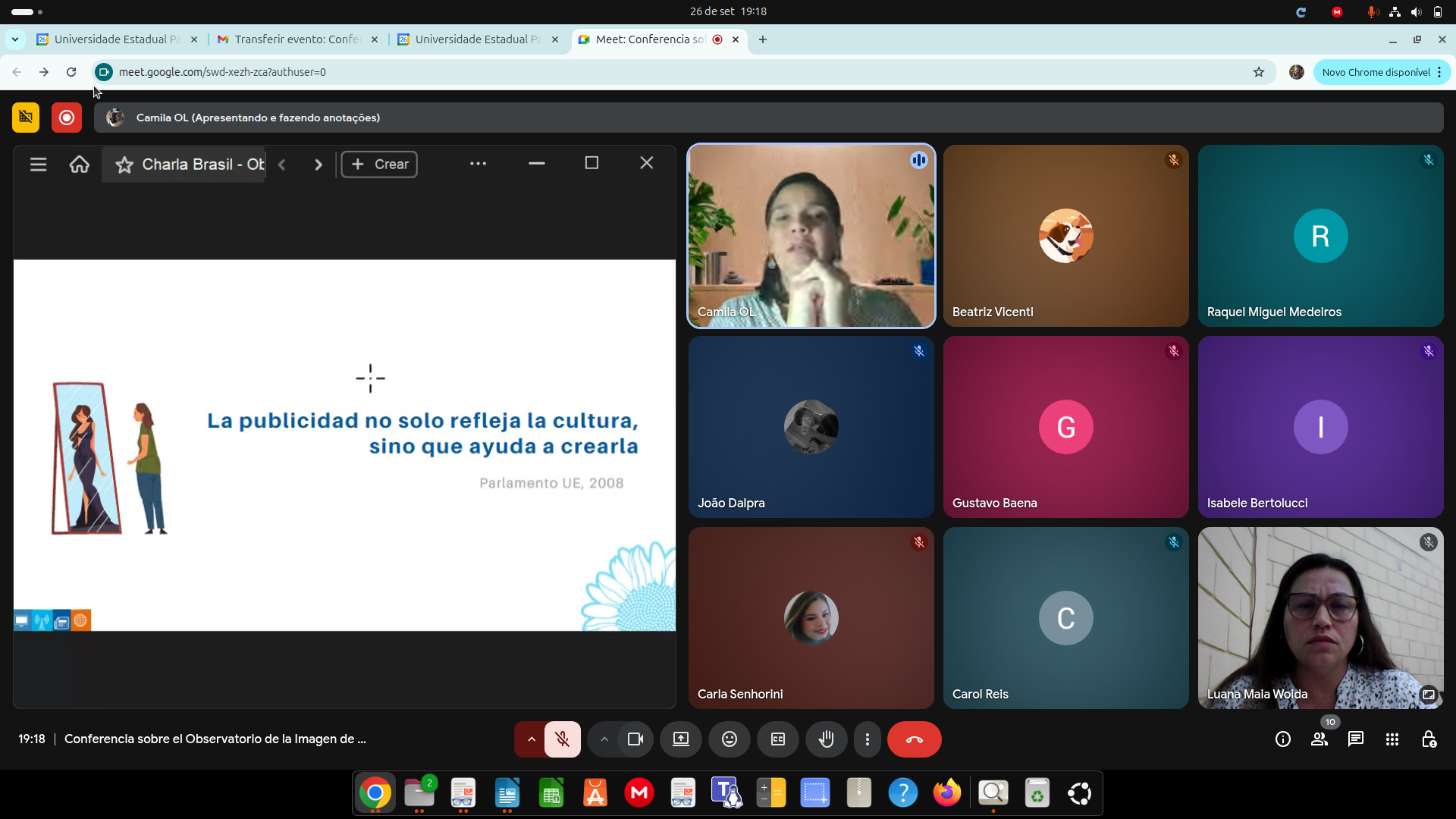Expand video settings arrow beside camera
1456x819 pixels.
pyautogui.click(x=604, y=739)
